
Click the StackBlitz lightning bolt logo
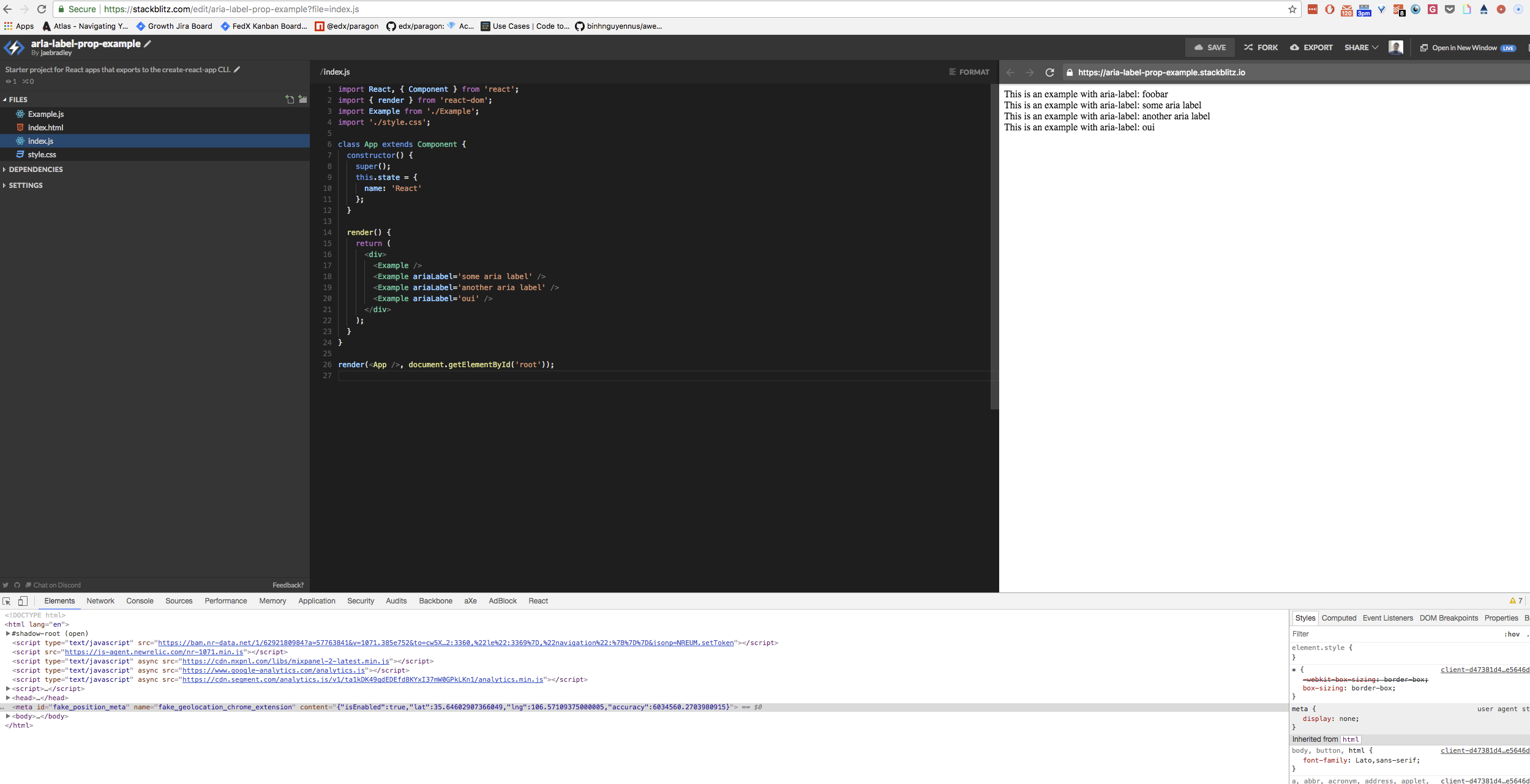point(12,47)
